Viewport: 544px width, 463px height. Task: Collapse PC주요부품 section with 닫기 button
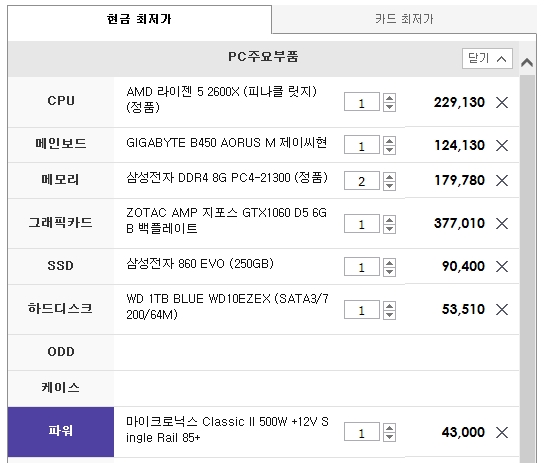point(487,59)
